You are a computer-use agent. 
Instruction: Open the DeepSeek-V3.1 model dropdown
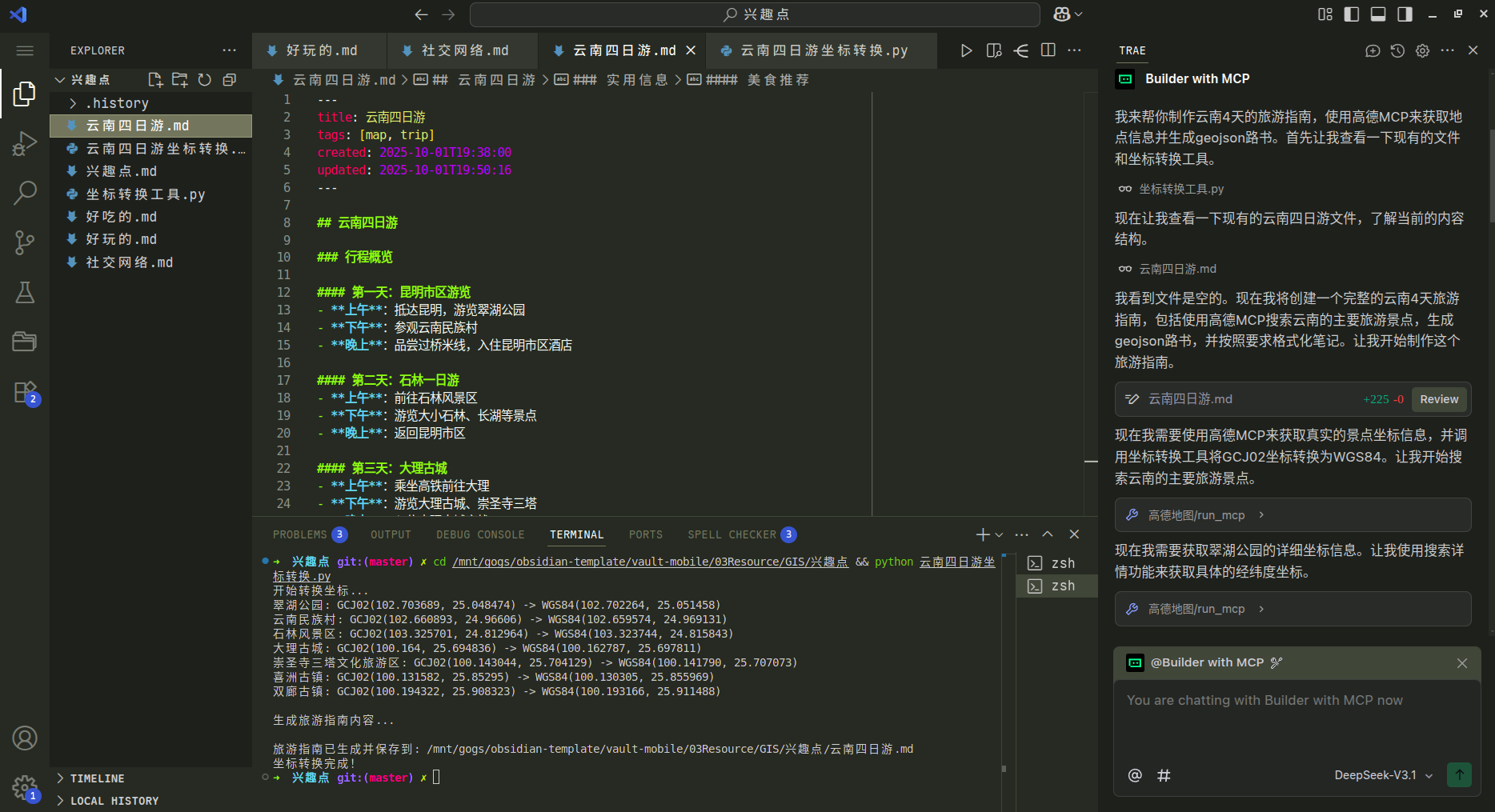coord(1383,775)
